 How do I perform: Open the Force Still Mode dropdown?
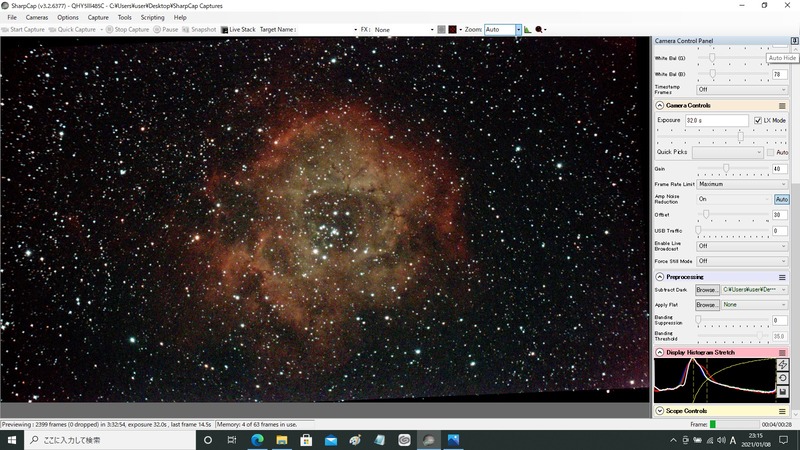coord(742,261)
